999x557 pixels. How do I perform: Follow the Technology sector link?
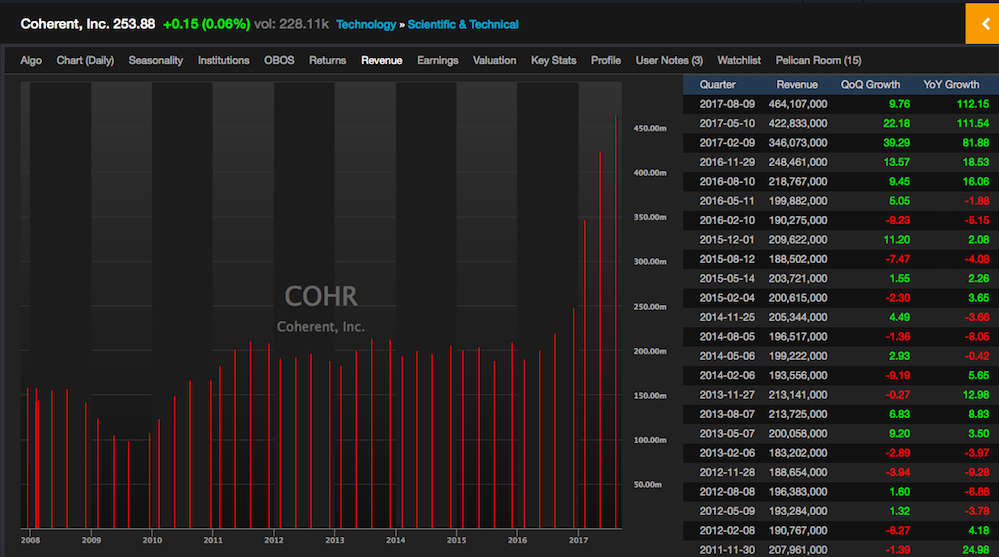[366, 24]
